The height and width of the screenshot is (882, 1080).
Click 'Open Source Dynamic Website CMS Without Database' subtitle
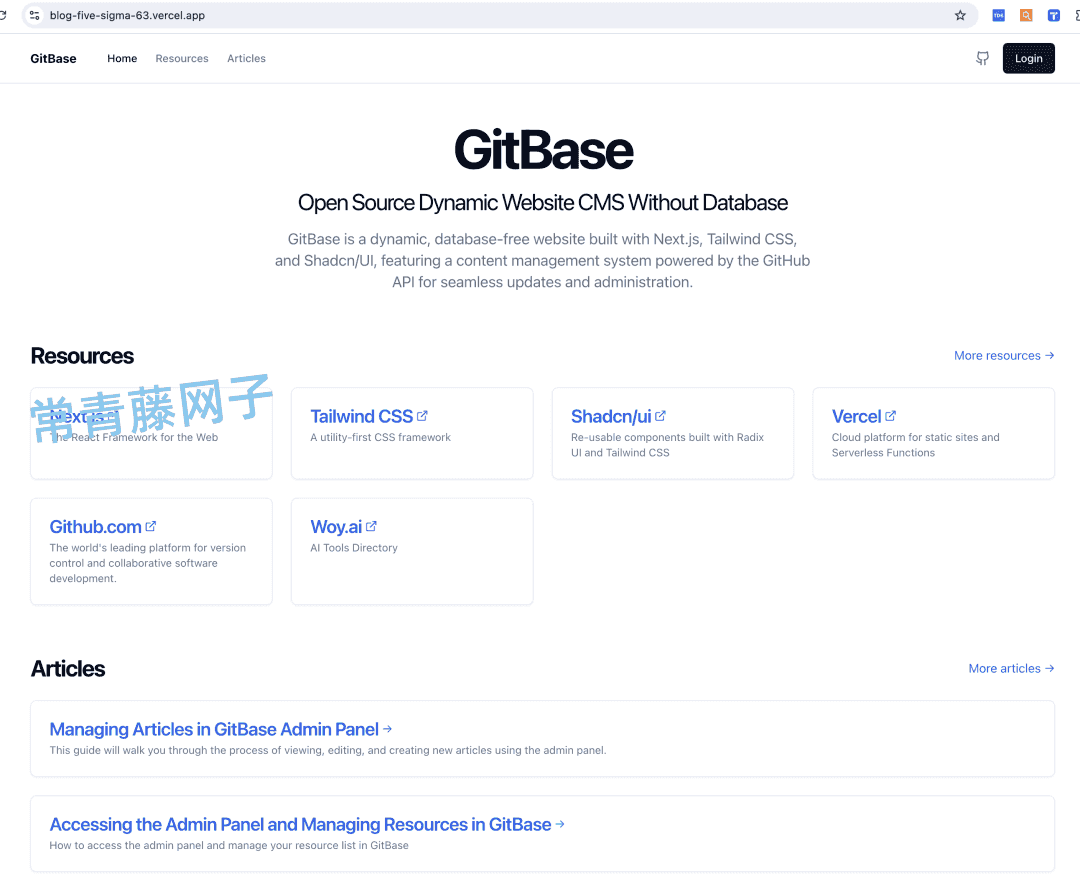click(x=543, y=202)
